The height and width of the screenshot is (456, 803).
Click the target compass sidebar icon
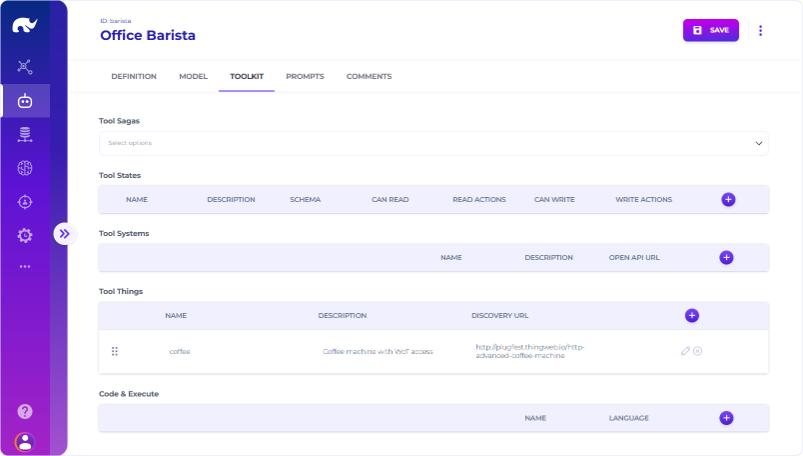(25, 202)
